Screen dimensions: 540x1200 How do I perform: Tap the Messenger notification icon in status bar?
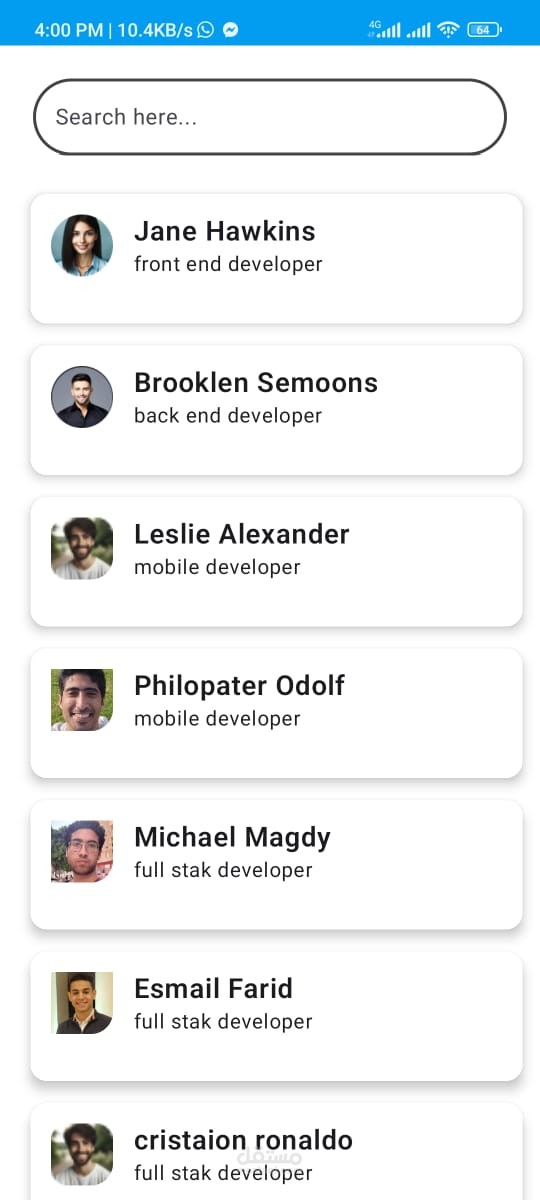(x=230, y=30)
